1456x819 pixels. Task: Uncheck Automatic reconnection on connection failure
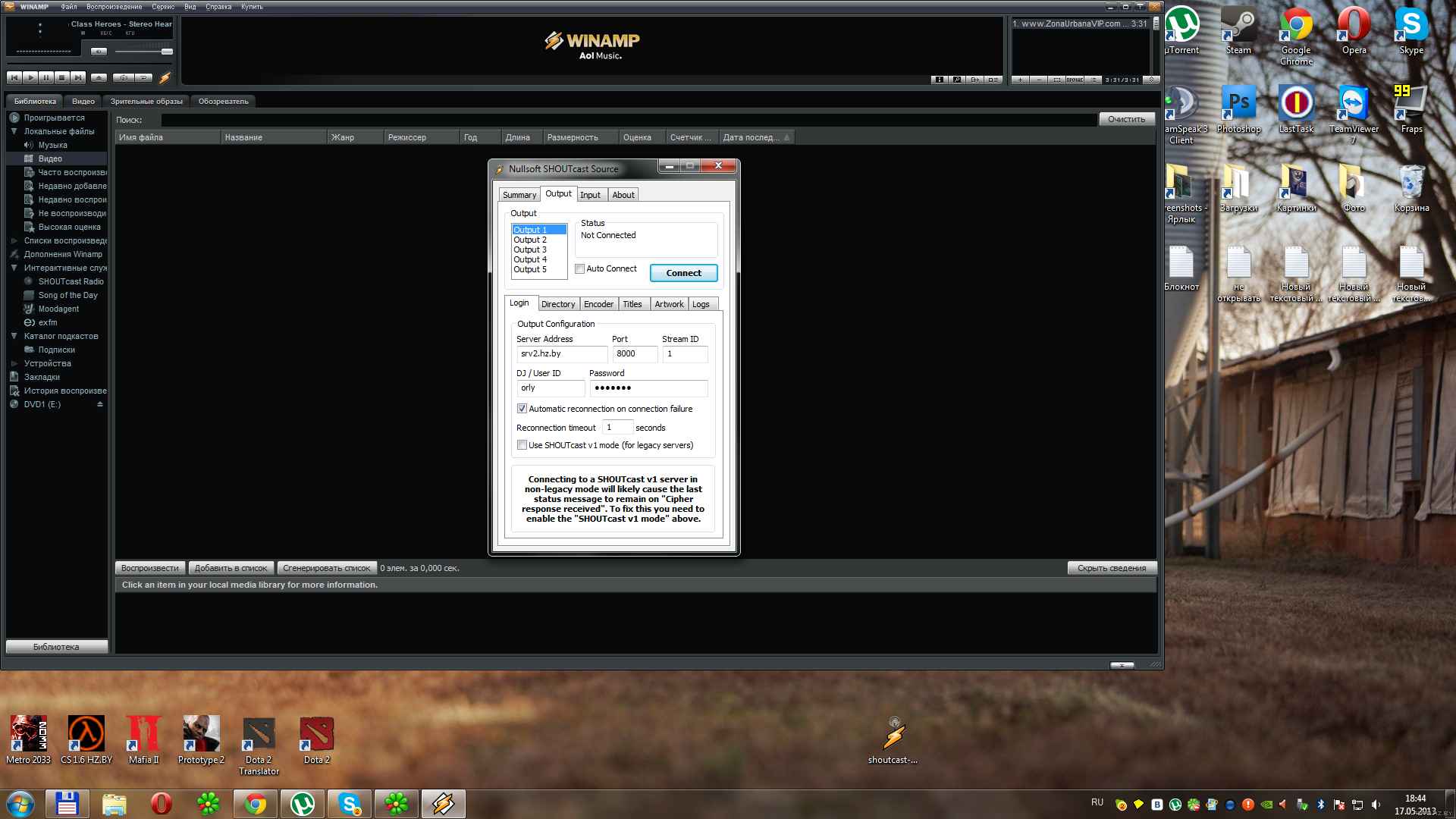(522, 409)
